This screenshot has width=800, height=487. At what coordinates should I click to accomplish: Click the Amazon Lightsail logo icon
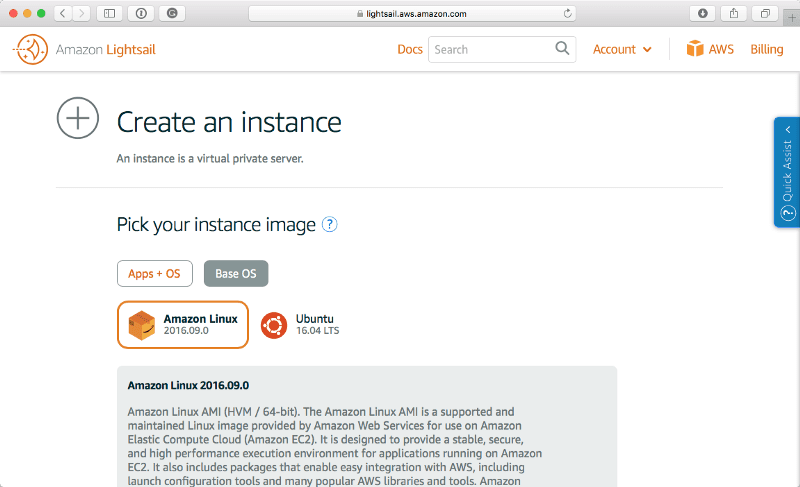(x=31, y=49)
